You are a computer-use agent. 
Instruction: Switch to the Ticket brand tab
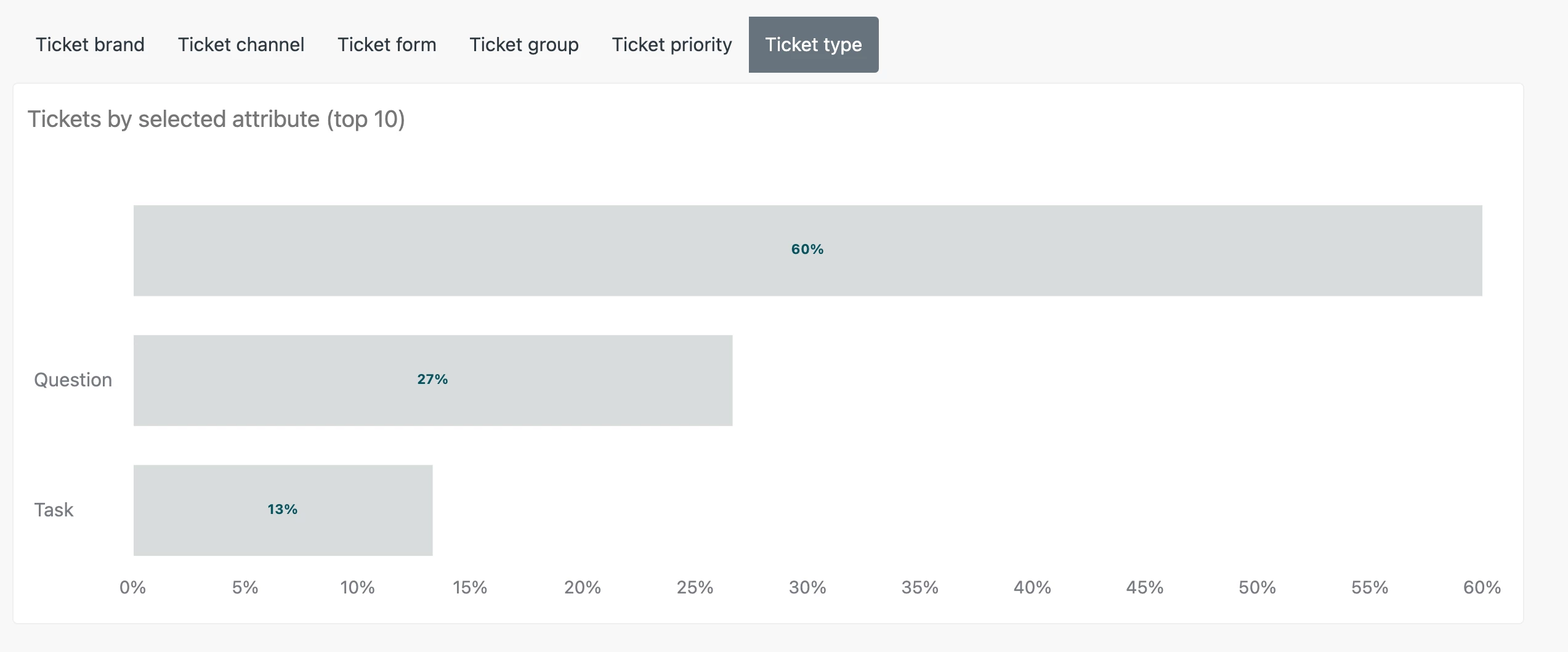pos(90,44)
